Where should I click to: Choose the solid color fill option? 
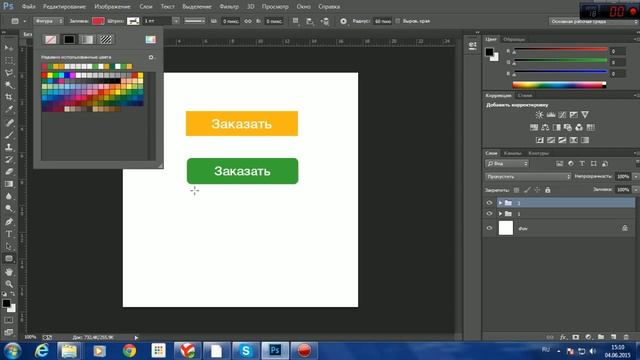(x=69, y=39)
